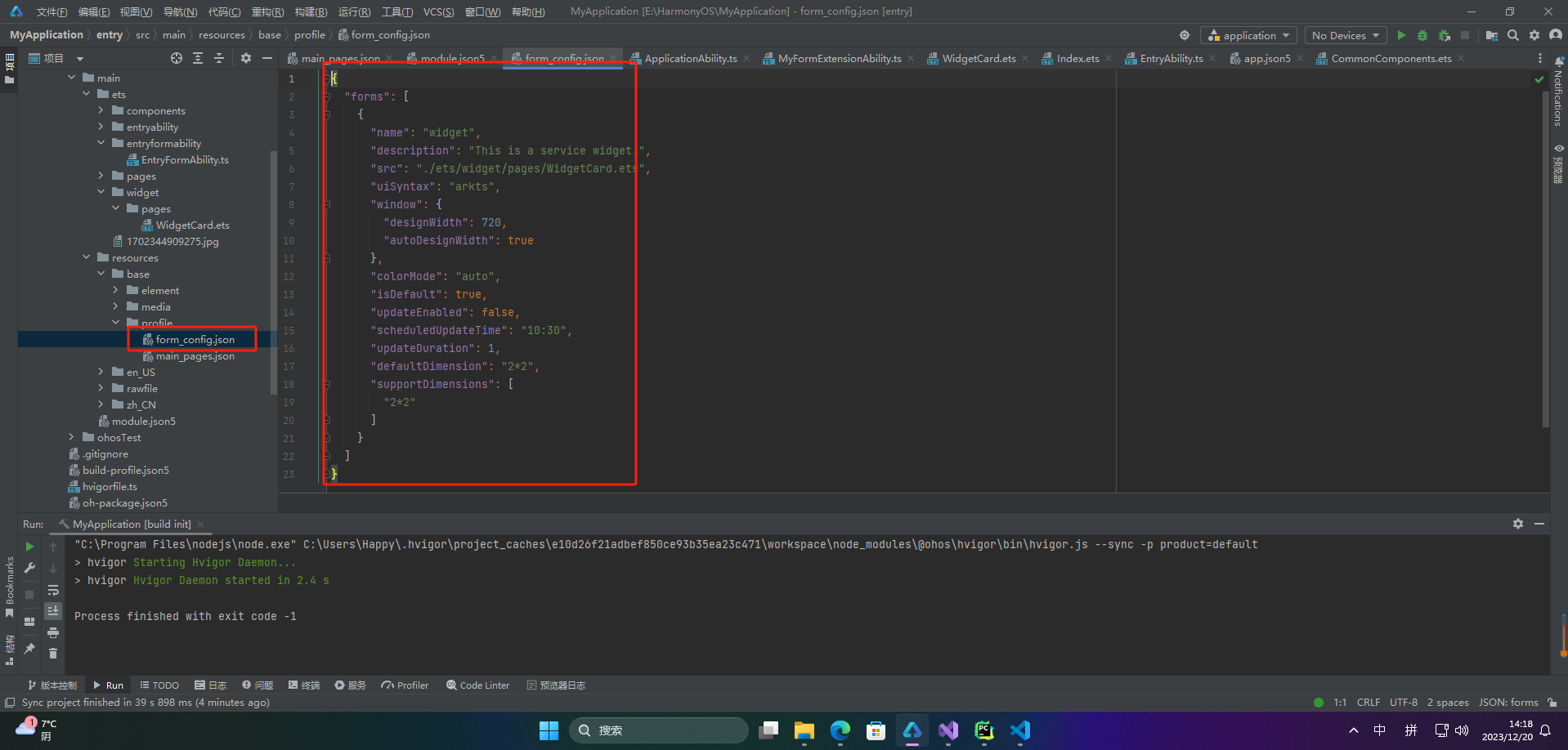The width and height of the screenshot is (1568, 750).
Task: Collapse the main folder in project tree
Action: coord(72,78)
